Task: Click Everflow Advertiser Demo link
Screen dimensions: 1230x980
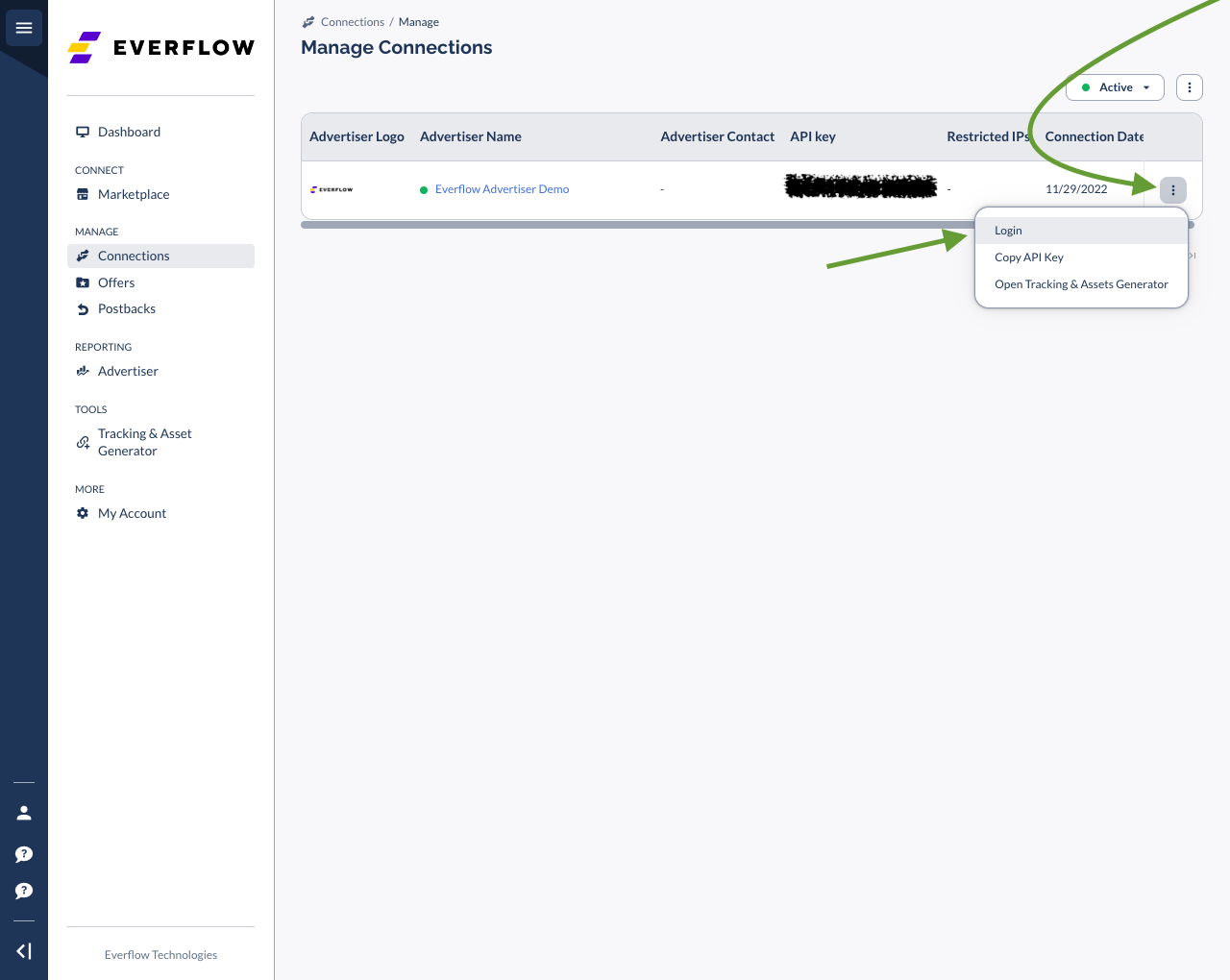Action: pos(502,189)
